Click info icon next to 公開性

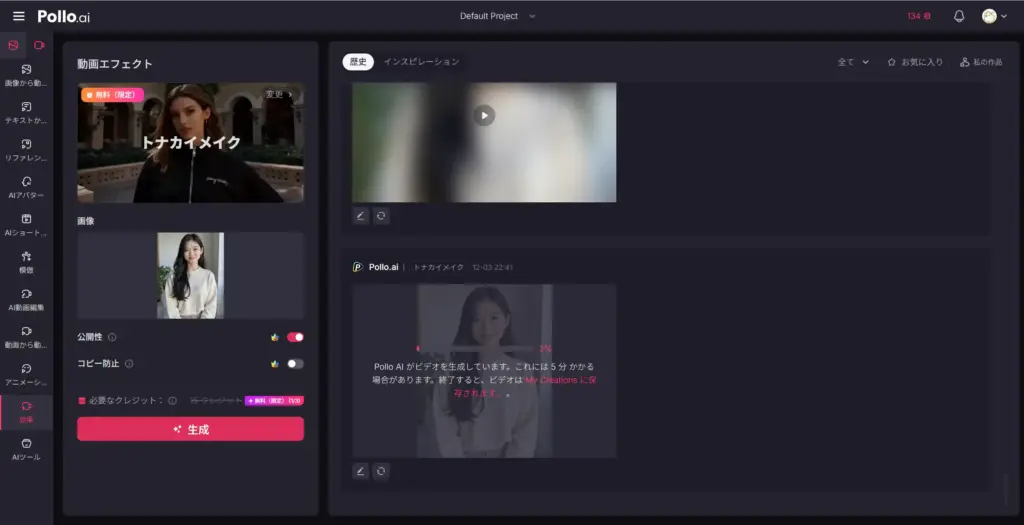(112, 337)
